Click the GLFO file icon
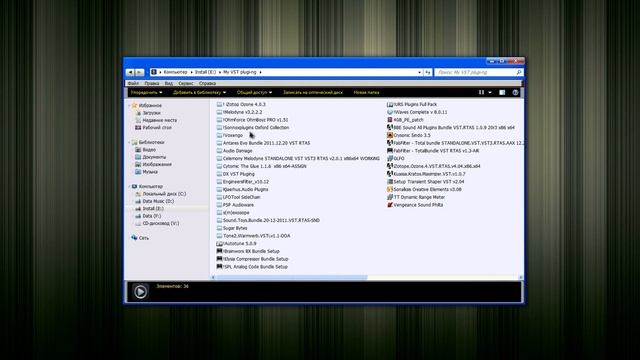This screenshot has height=360, width=640. pos(390,158)
